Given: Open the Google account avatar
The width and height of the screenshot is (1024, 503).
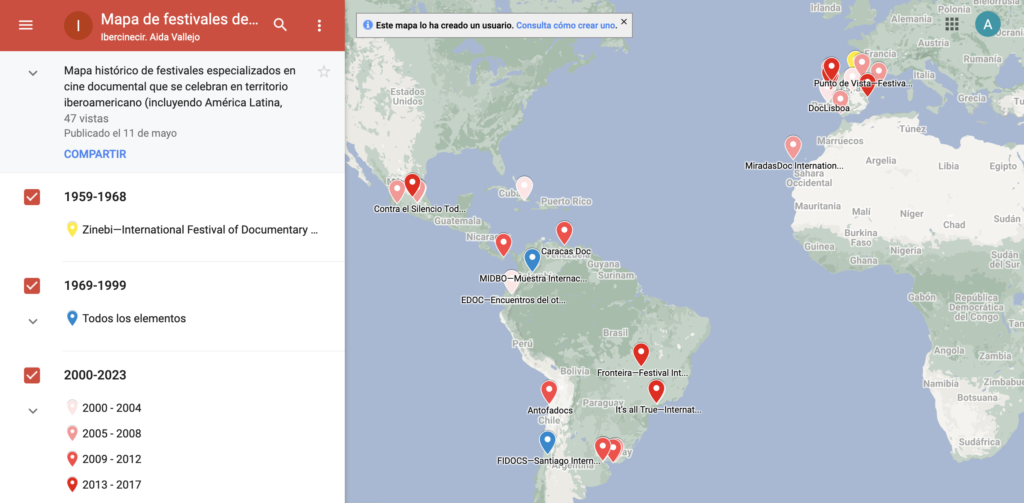Looking at the screenshot, I should coord(987,24).
